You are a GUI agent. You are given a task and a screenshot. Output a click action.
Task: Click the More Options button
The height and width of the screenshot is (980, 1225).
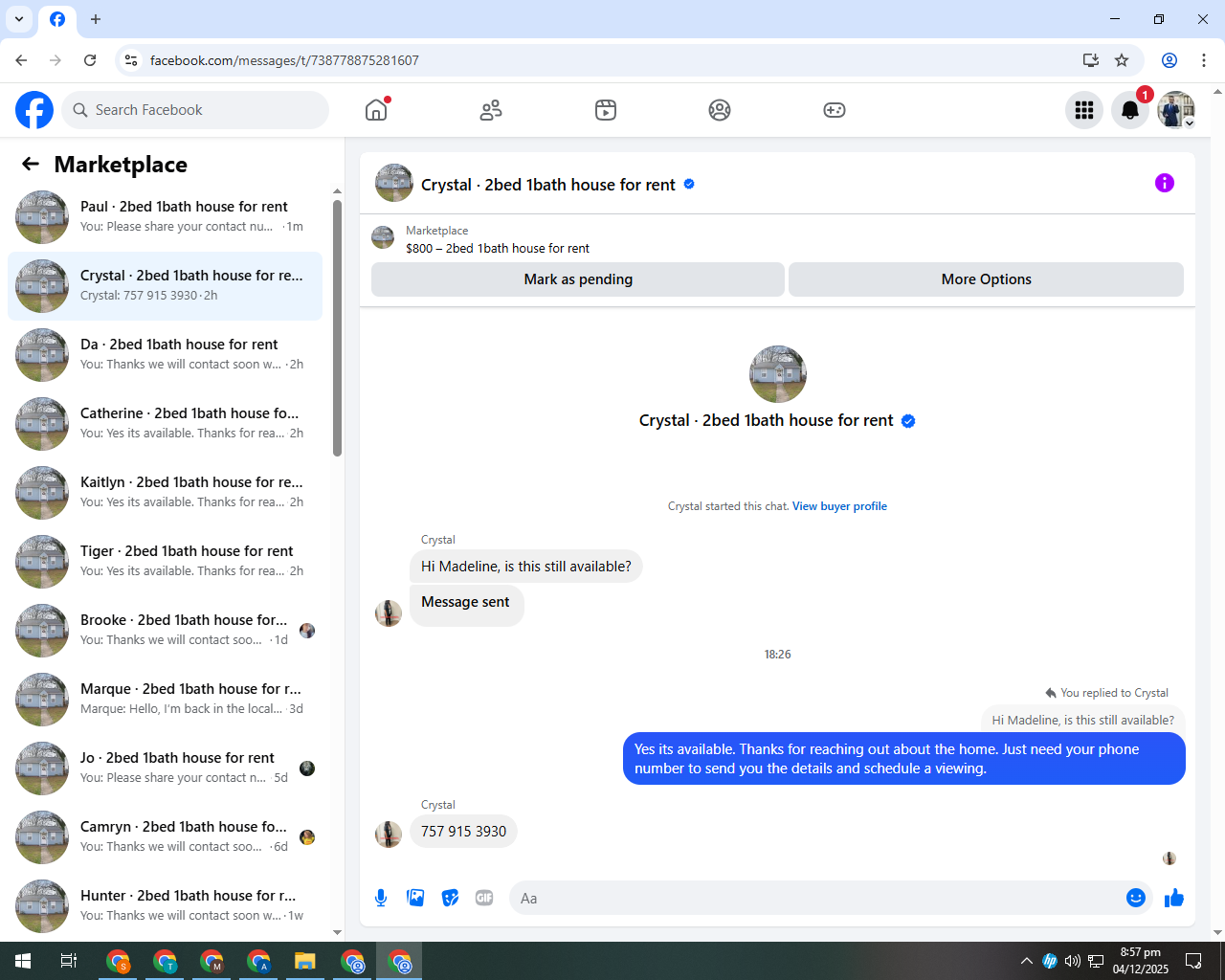(x=986, y=279)
